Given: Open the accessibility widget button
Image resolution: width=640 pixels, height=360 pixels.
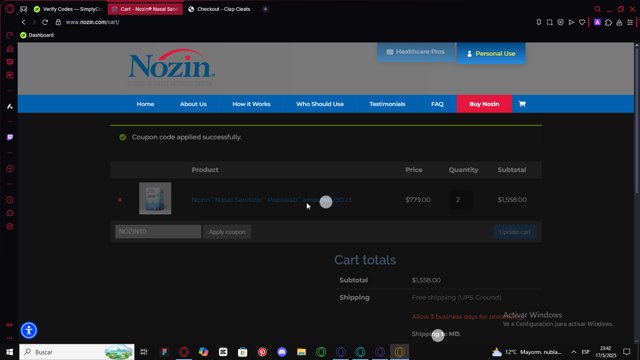Looking at the screenshot, I should pyautogui.click(x=29, y=330).
